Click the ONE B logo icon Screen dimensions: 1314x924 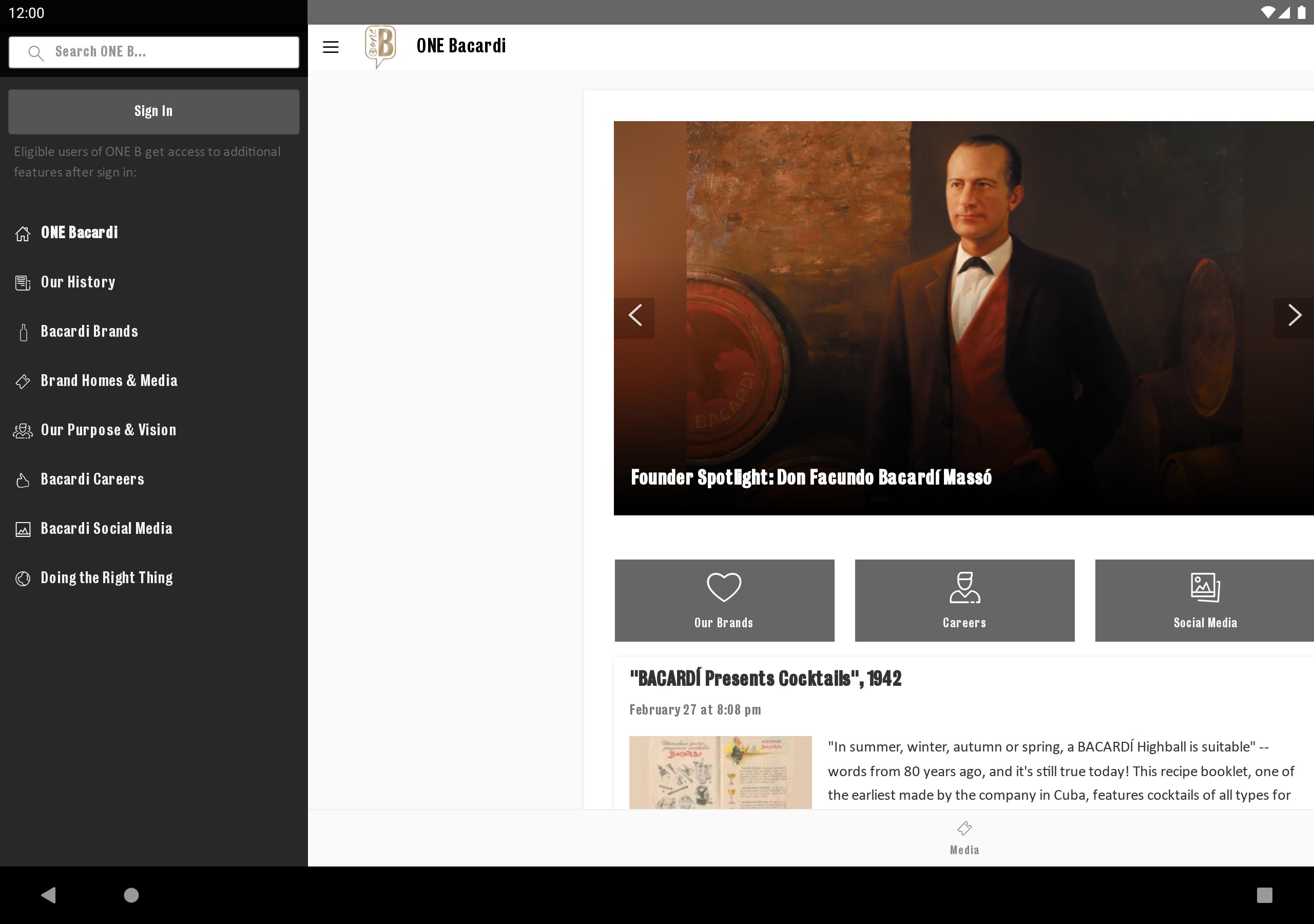[380, 47]
